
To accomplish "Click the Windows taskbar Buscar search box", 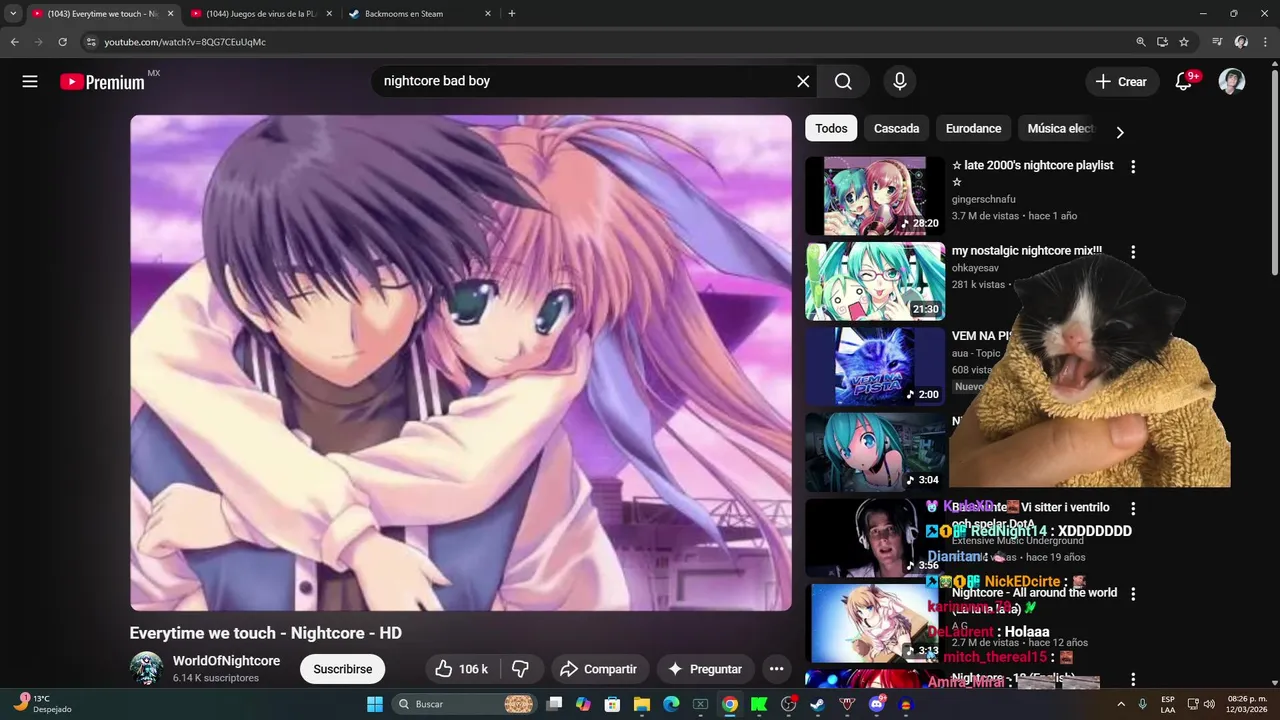I will pos(465,704).
